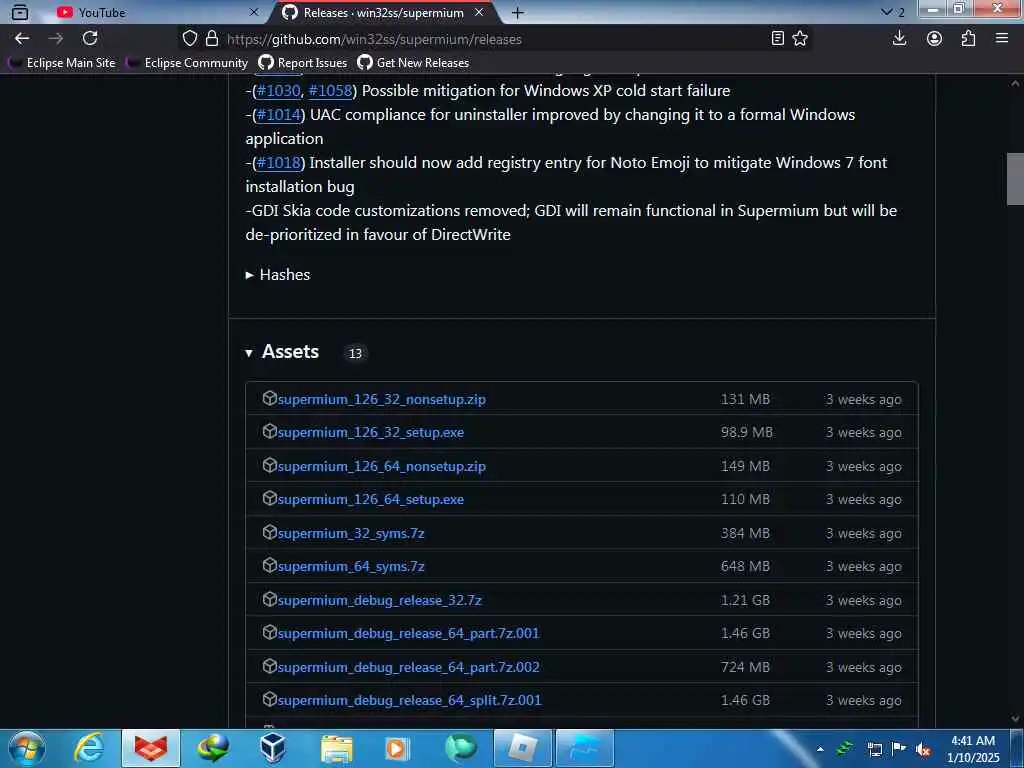The height and width of the screenshot is (768, 1024).
Task: Open the Action Center flag tray icon
Action: (899, 749)
